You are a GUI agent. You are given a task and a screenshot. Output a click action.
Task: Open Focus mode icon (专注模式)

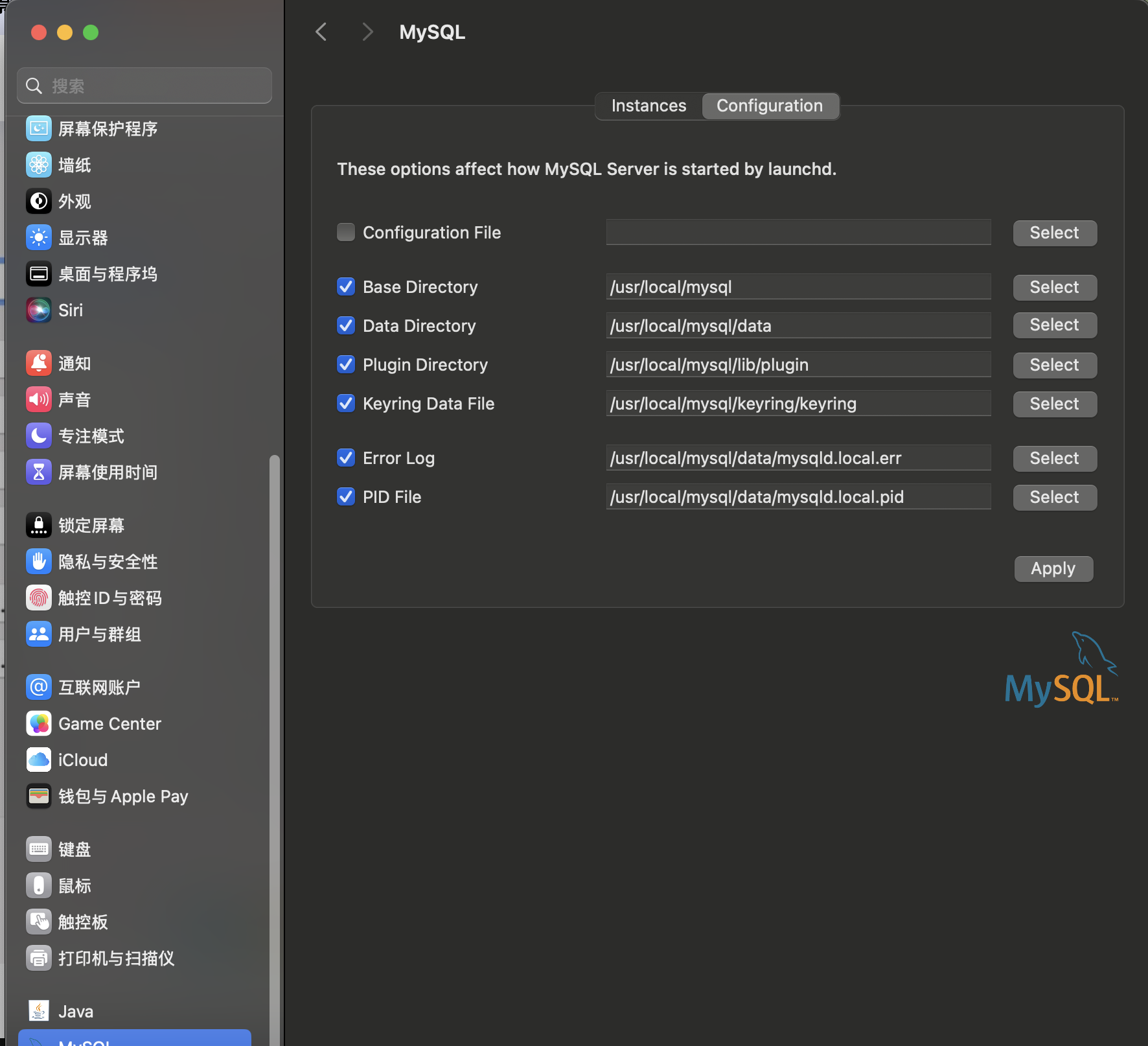click(39, 436)
